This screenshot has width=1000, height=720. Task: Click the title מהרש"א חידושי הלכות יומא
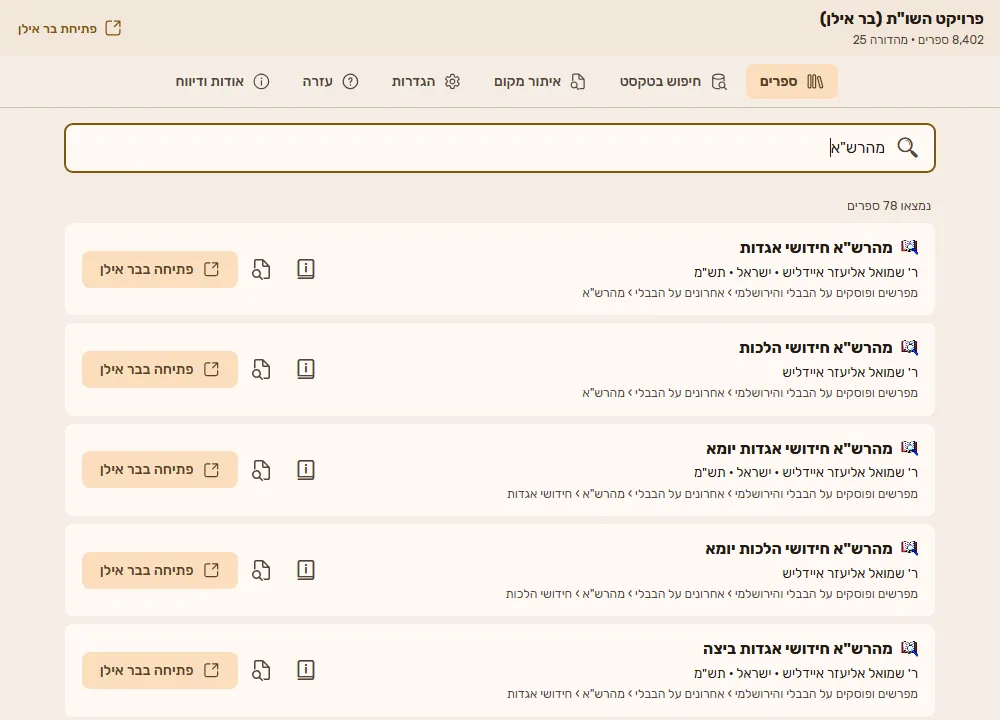tap(799, 548)
